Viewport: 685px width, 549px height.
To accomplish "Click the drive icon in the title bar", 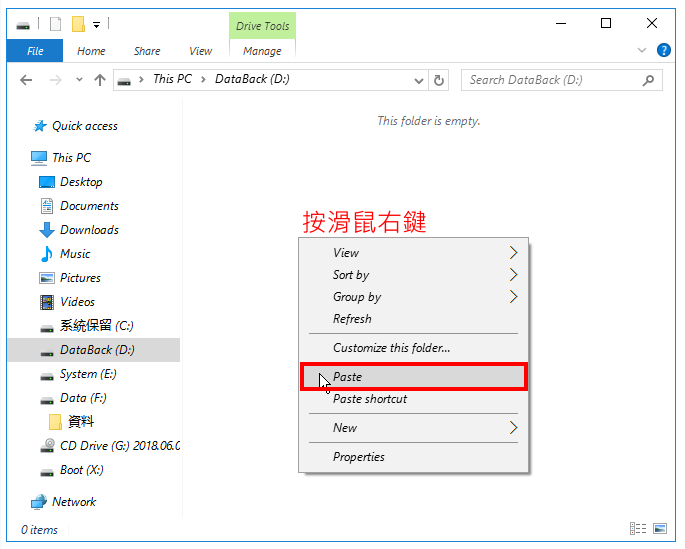I will click(23, 25).
